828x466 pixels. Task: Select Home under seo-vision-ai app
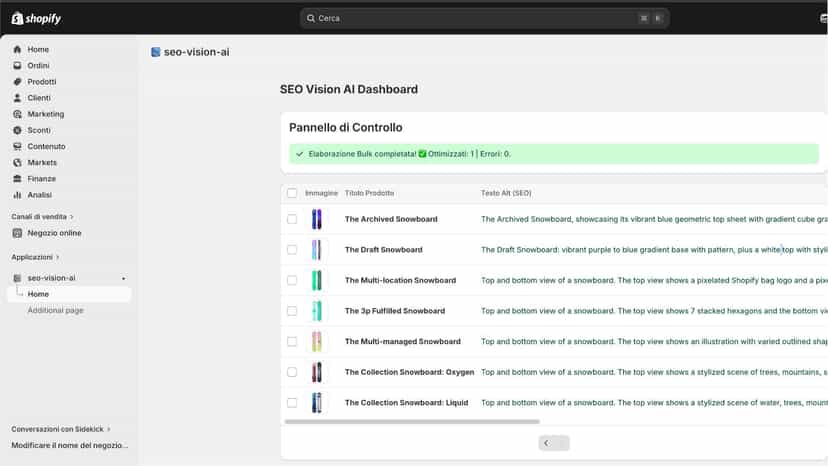(69, 294)
